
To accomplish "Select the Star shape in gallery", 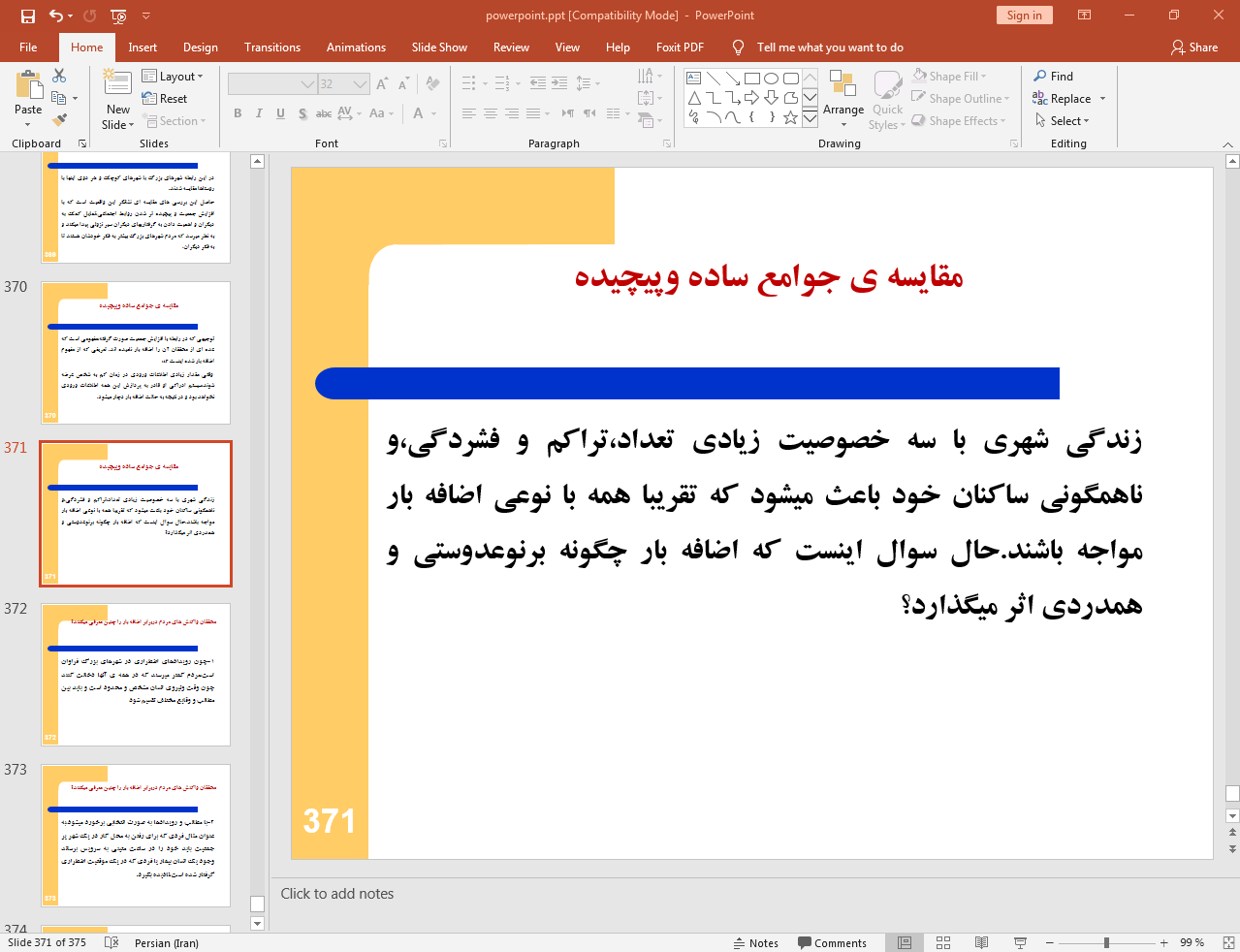I will [790, 117].
